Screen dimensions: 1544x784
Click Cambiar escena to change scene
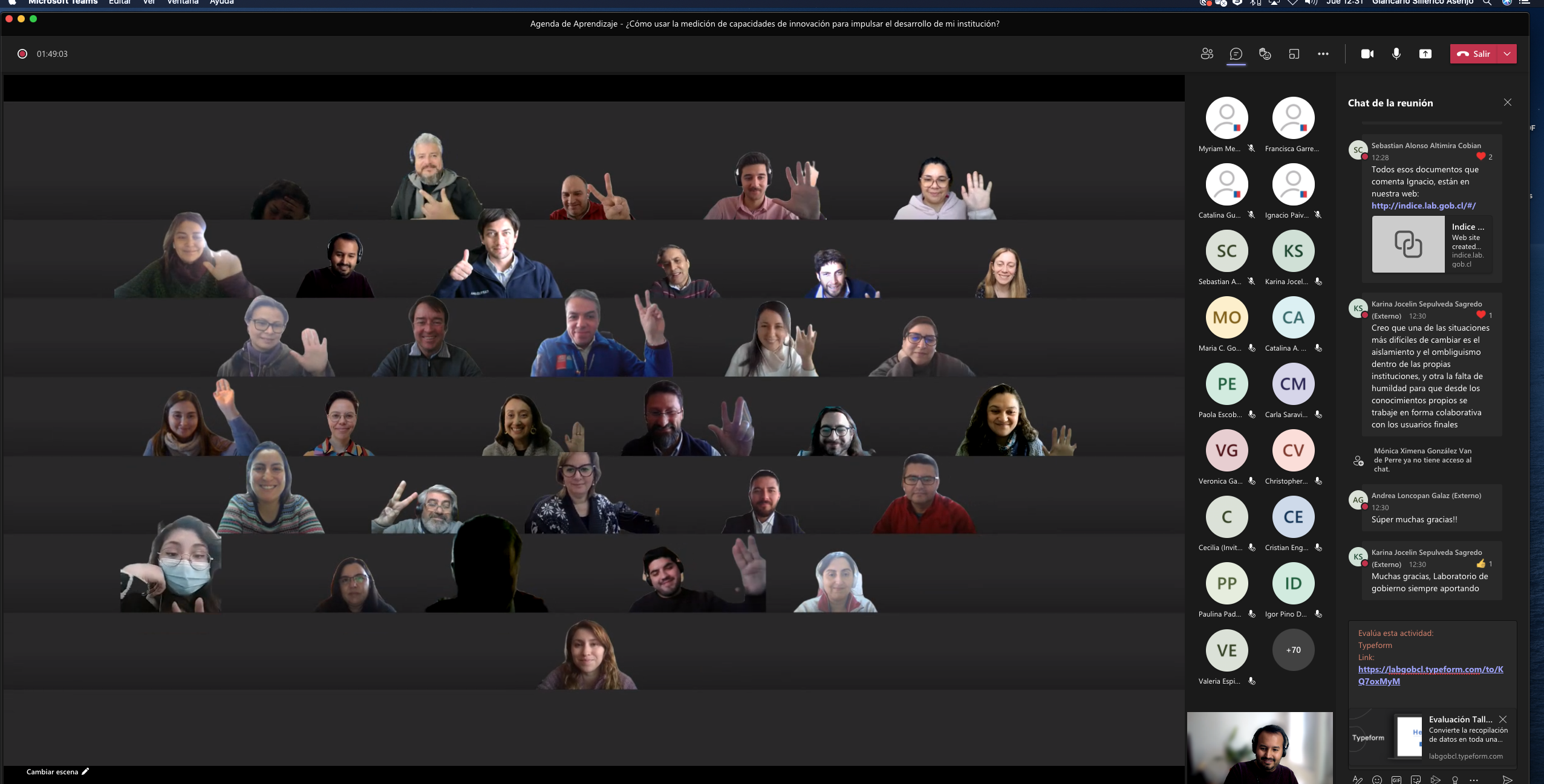click(57, 771)
